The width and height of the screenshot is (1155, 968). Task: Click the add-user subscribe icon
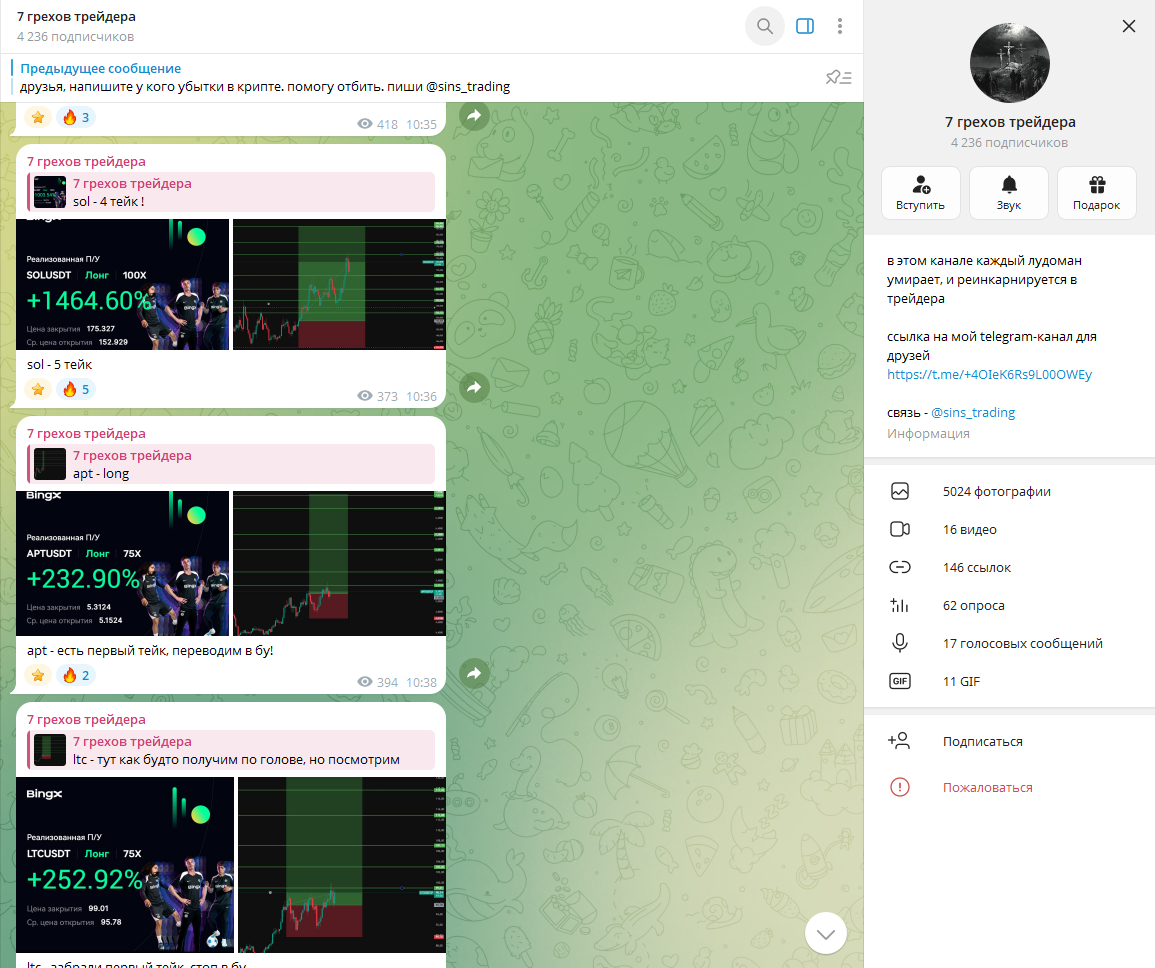tap(899, 741)
